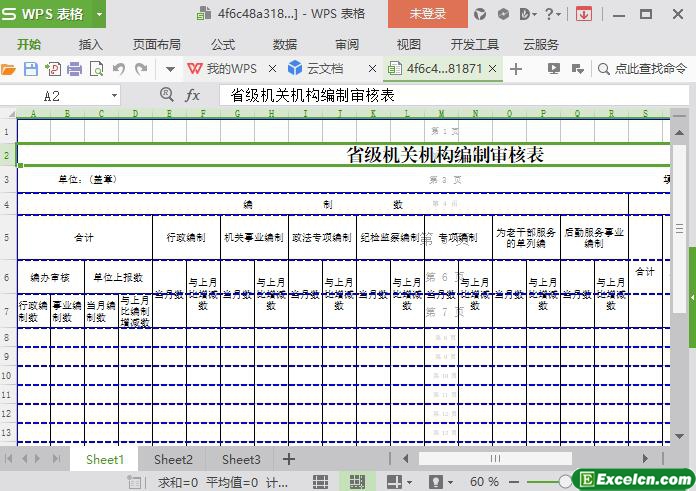Screen dimensions: 696x491
Task: Open the 插入 ribbon tab
Action: pos(91,44)
